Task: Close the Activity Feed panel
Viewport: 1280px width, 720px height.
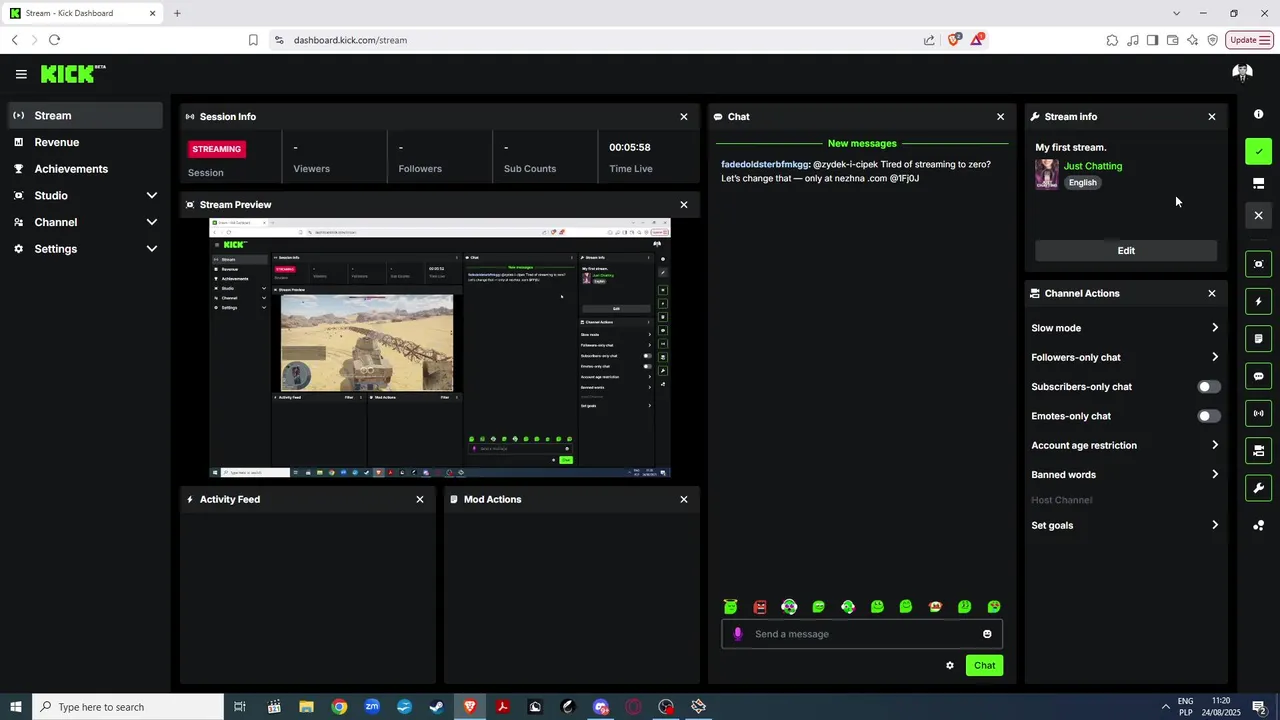Action: (420, 499)
